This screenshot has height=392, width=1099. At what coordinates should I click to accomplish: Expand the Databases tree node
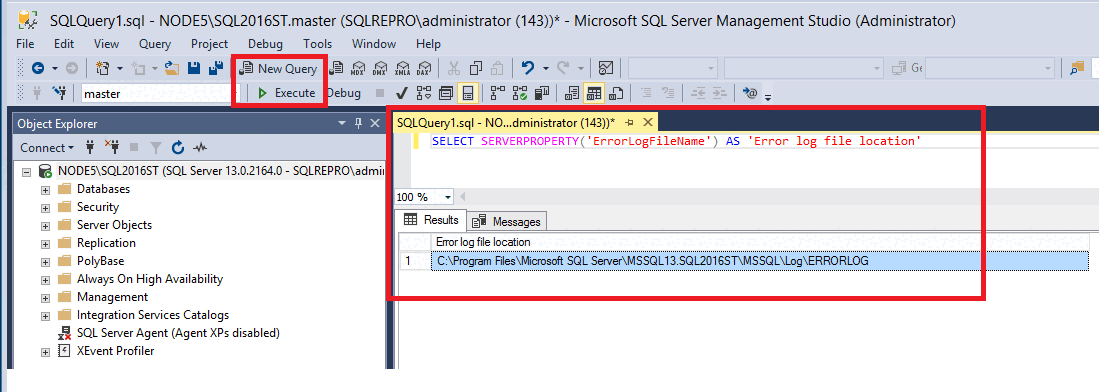[46, 189]
